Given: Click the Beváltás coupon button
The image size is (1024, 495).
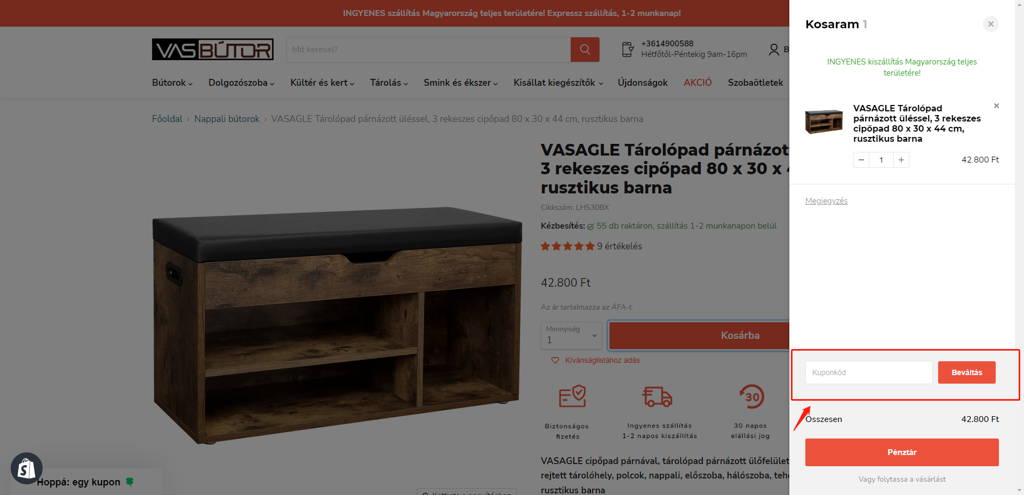Looking at the screenshot, I should point(967,372).
